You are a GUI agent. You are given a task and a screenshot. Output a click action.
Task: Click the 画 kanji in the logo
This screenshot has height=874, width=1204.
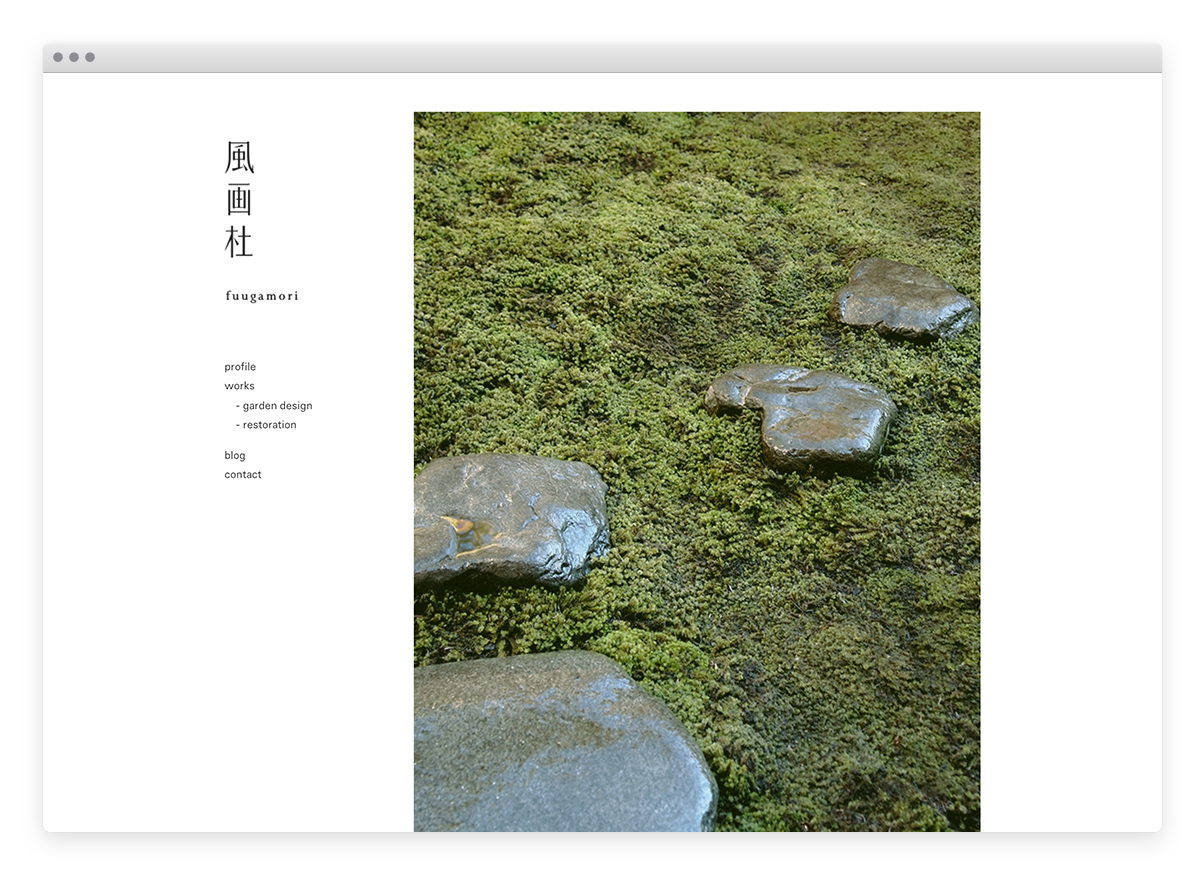coord(240,200)
